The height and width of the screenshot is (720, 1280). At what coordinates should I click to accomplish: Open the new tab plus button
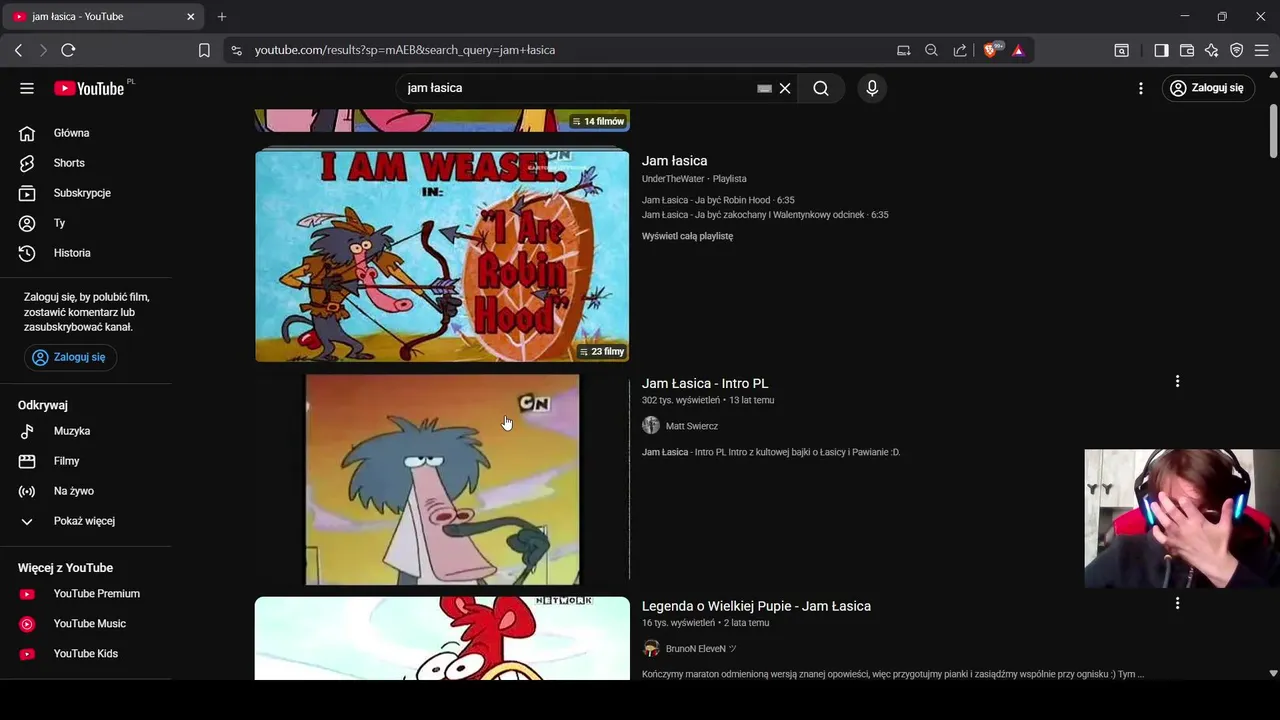pos(222,17)
